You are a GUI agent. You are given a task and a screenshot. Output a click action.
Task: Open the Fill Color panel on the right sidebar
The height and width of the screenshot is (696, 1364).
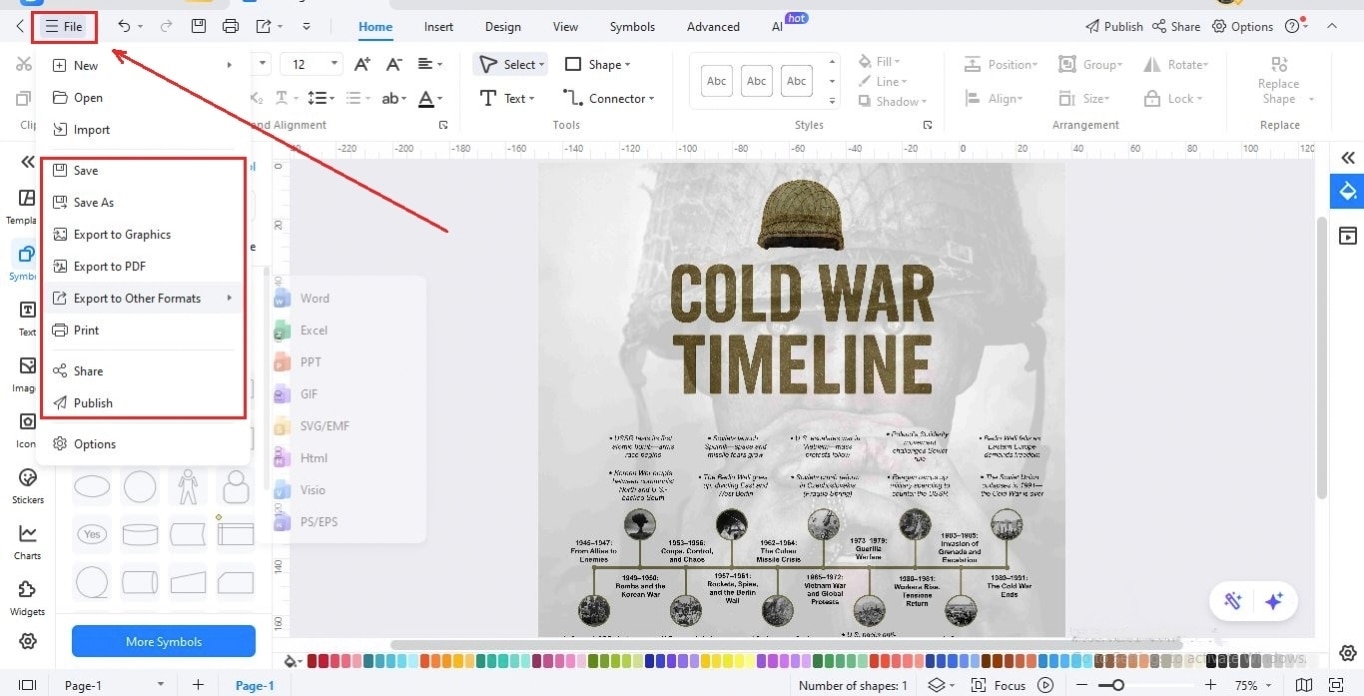click(1347, 191)
